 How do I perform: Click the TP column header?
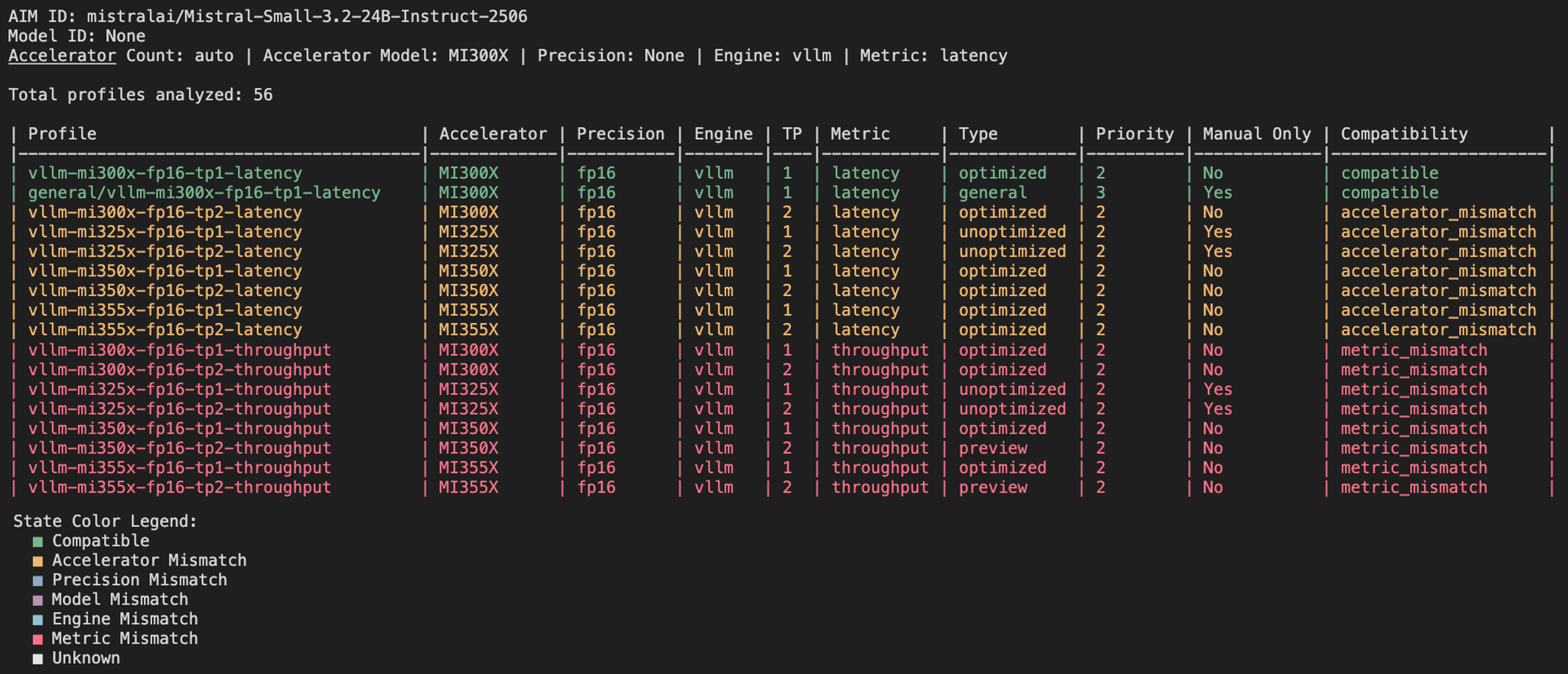[792, 134]
